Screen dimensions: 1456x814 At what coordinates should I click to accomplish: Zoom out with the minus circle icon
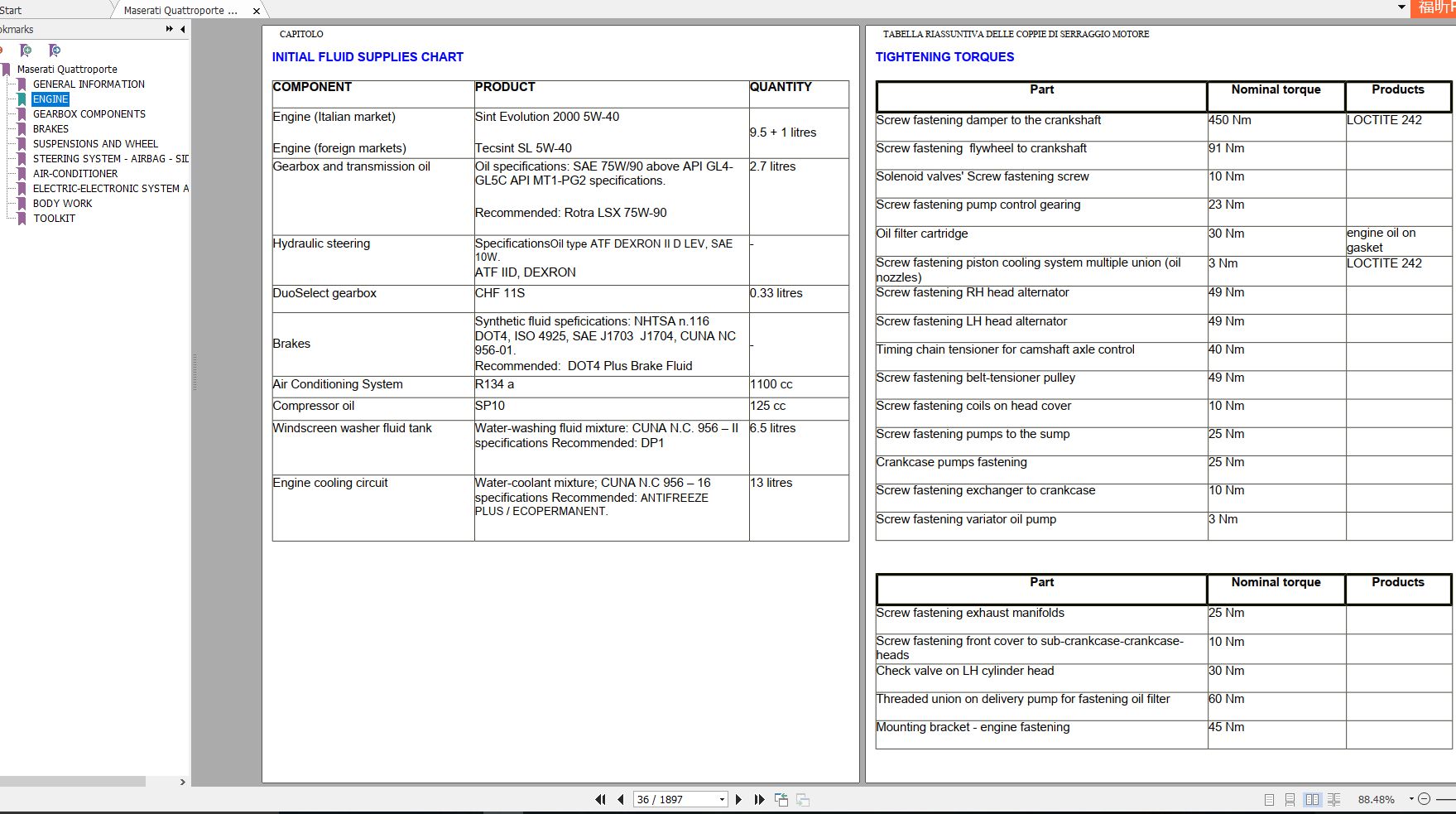(x=1424, y=799)
